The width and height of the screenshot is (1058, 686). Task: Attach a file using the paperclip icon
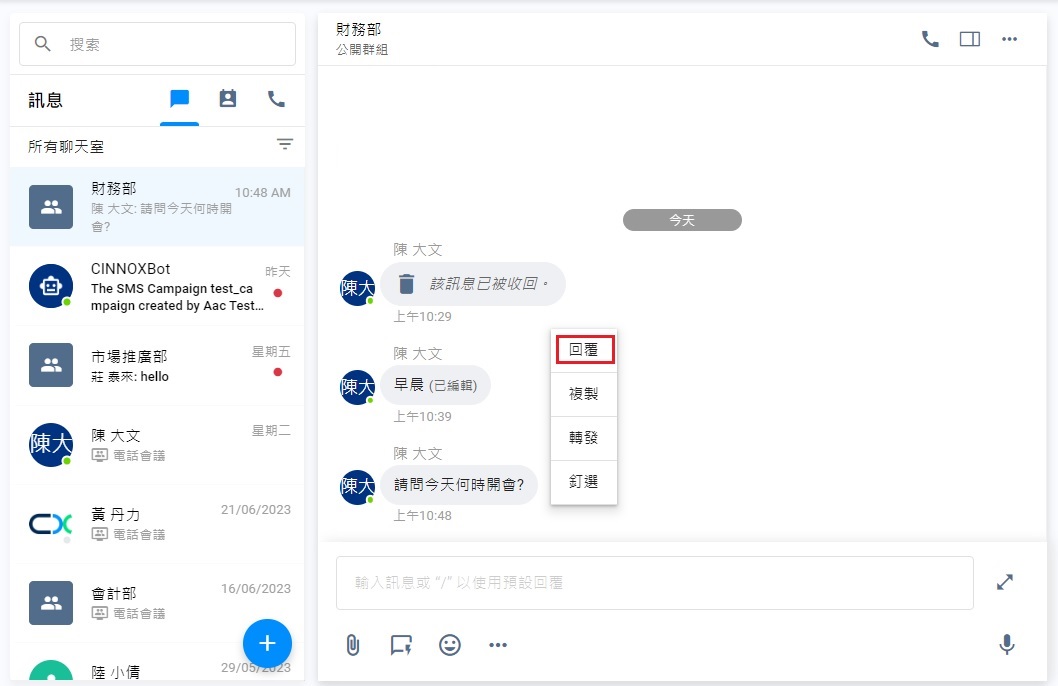pos(351,645)
